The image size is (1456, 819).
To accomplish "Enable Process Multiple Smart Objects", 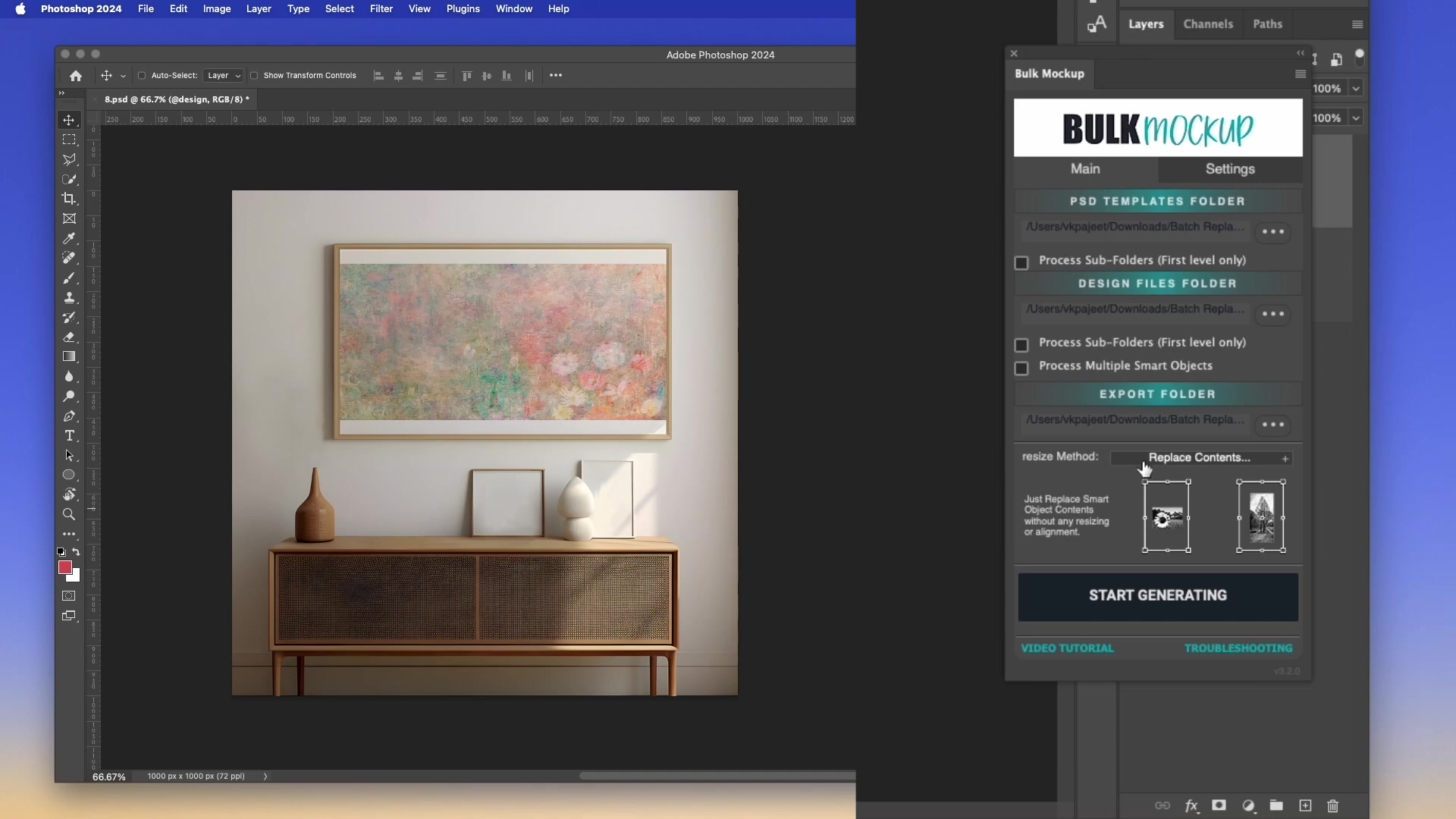I will pyautogui.click(x=1021, y=369).
